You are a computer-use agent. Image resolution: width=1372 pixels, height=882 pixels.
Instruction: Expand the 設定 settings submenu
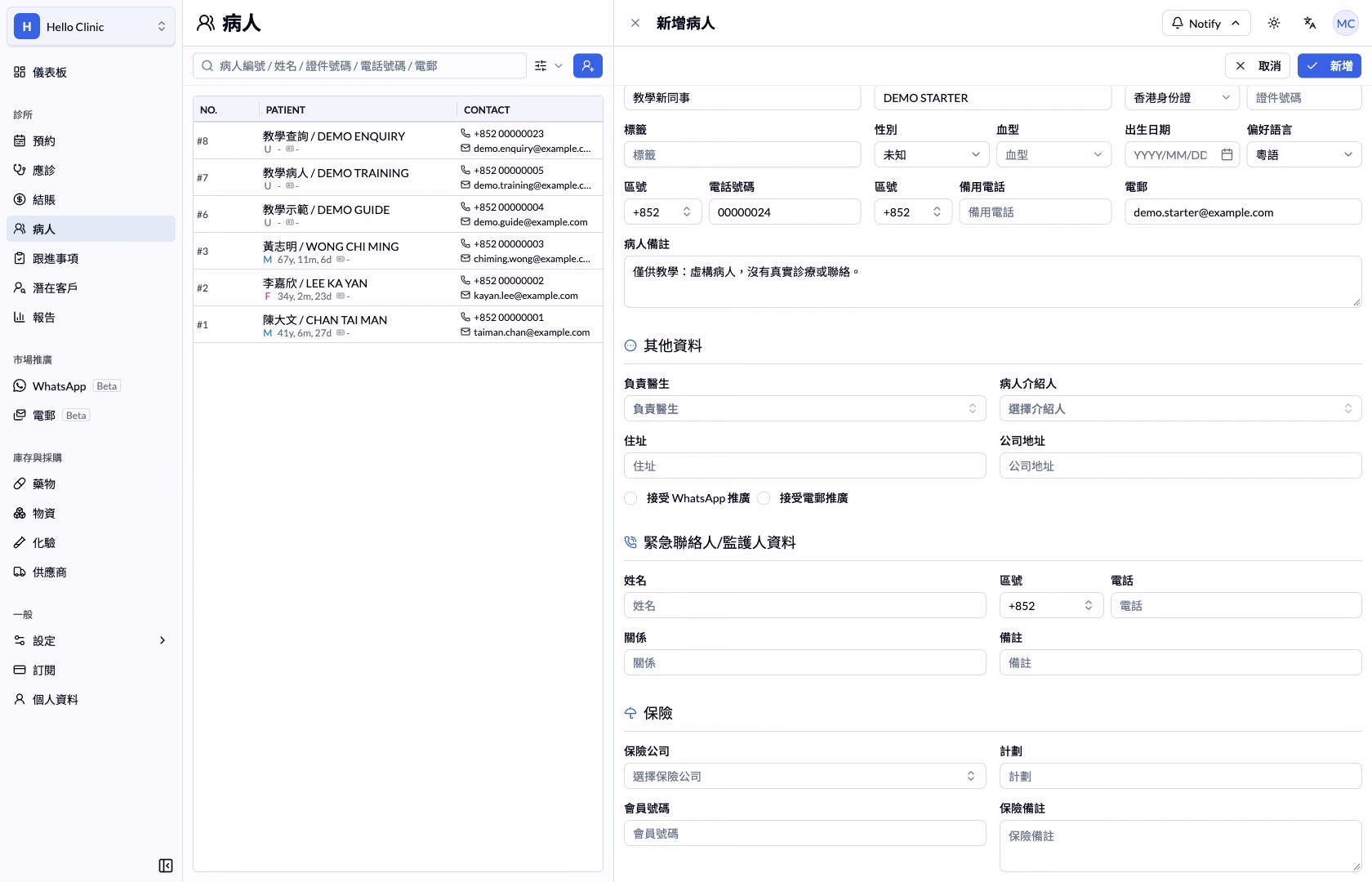tap(91, 640)
